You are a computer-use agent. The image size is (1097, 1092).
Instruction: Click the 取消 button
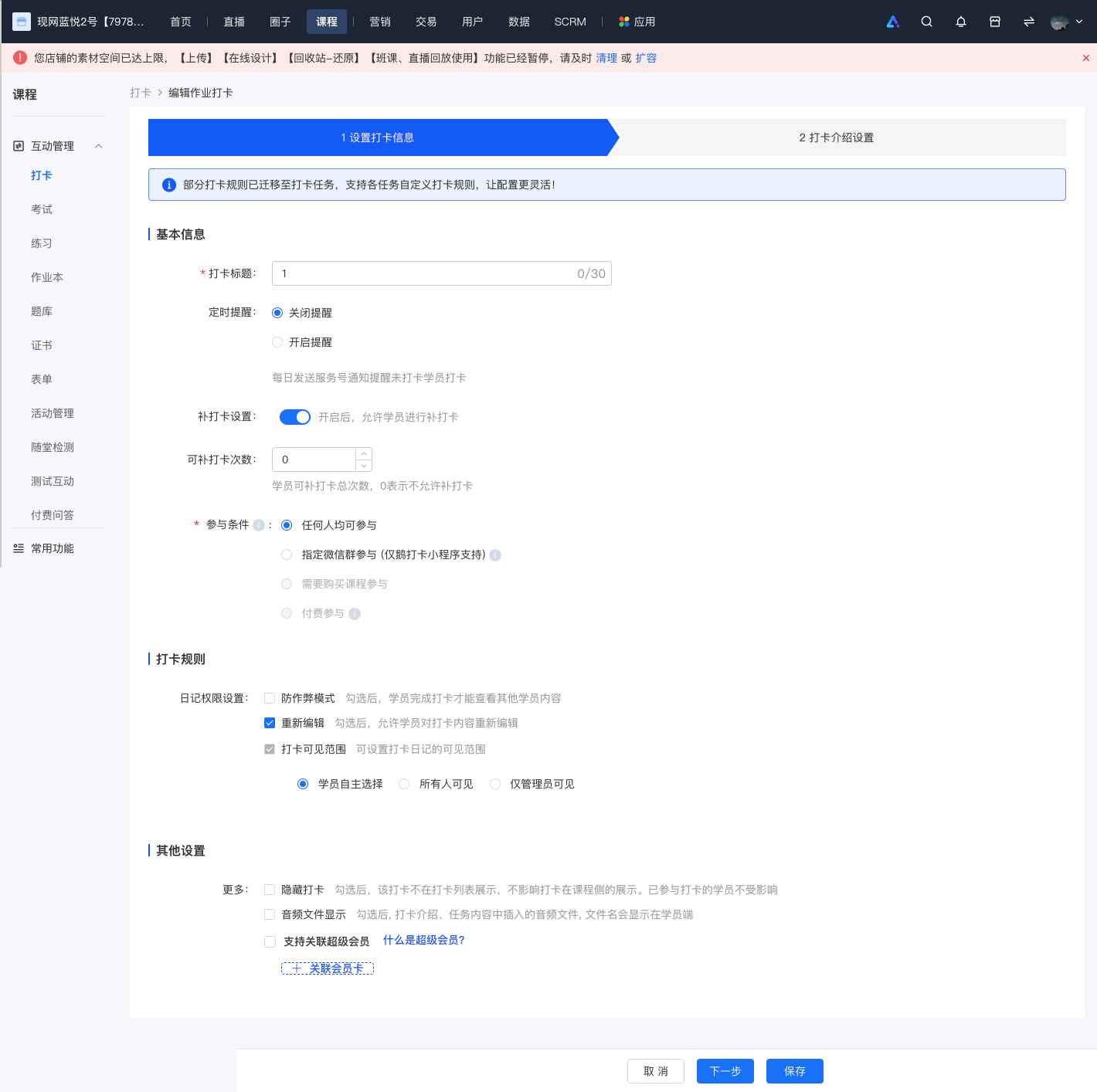tap(656, 1071)
